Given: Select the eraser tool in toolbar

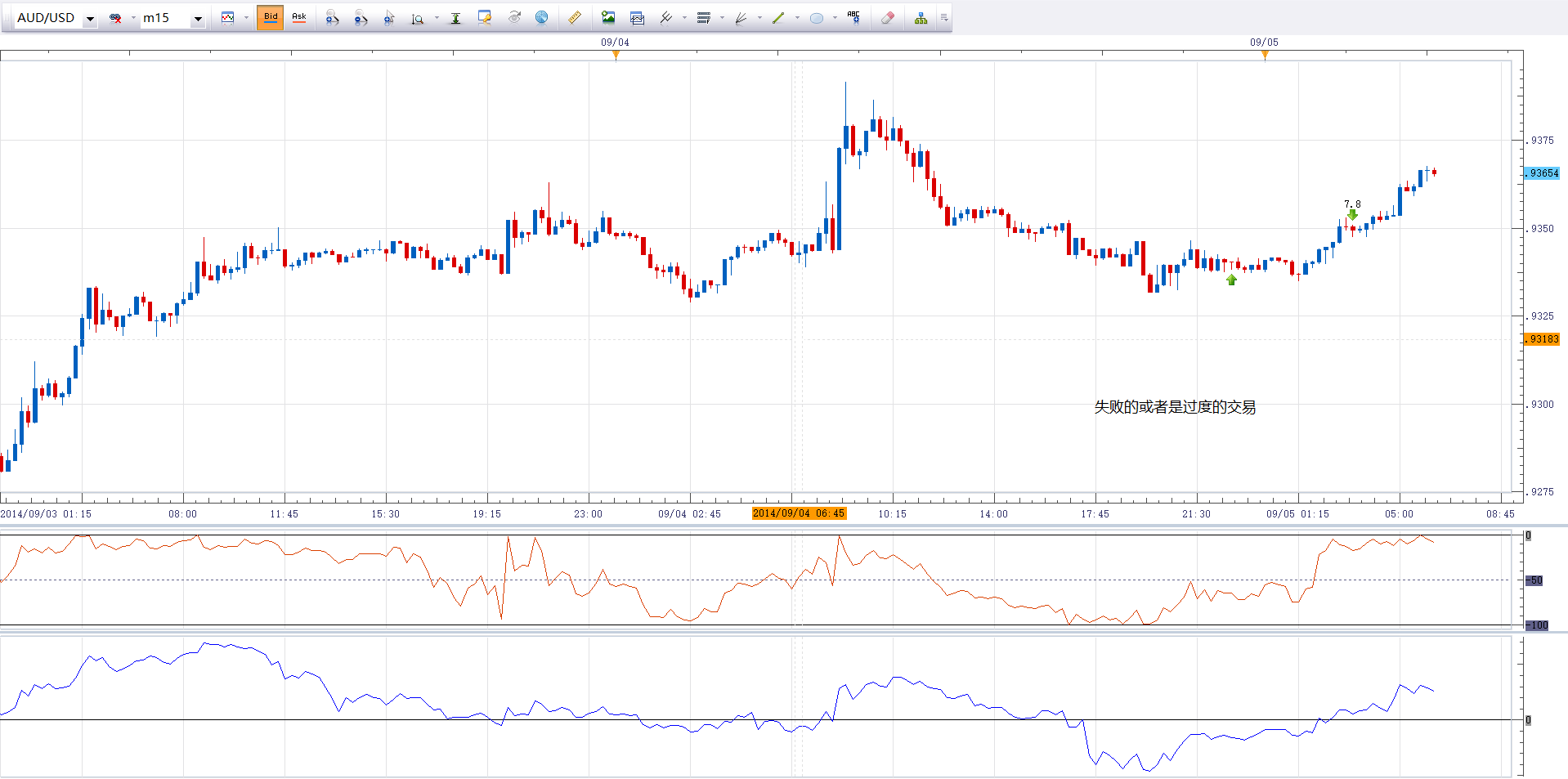Looking at the screenshot, I should click(888, 18).
